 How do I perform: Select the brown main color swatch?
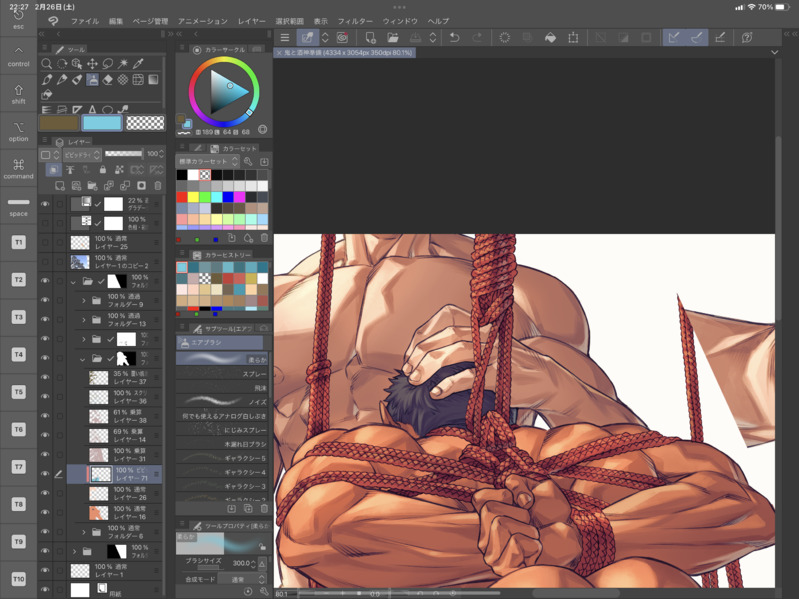pyautogui.click(x=59, y=123)
